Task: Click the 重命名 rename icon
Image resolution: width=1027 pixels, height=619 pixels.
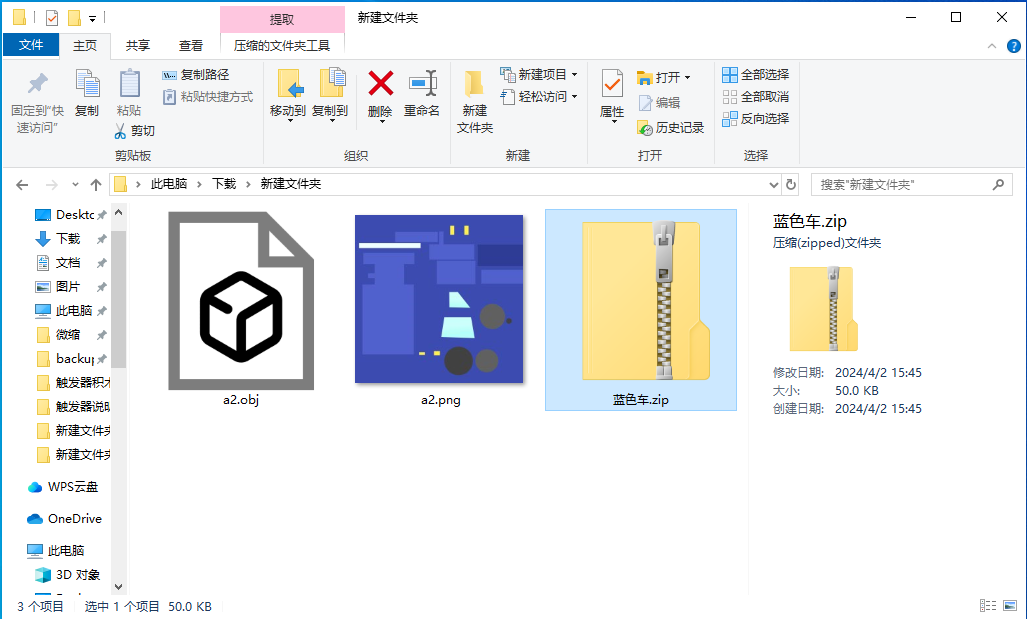Action: point(422,84)
